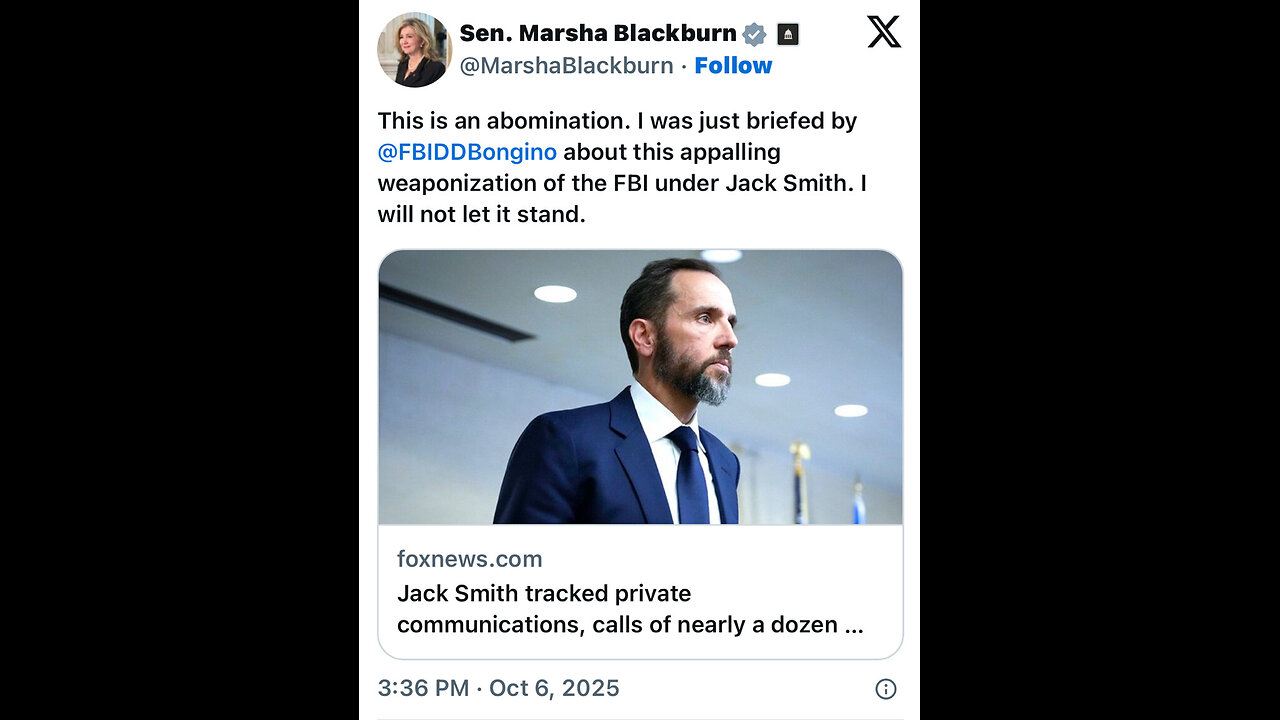Click the 'will not let it stand' text
The height and width of the screenshot is (720, 1280).
481,214
